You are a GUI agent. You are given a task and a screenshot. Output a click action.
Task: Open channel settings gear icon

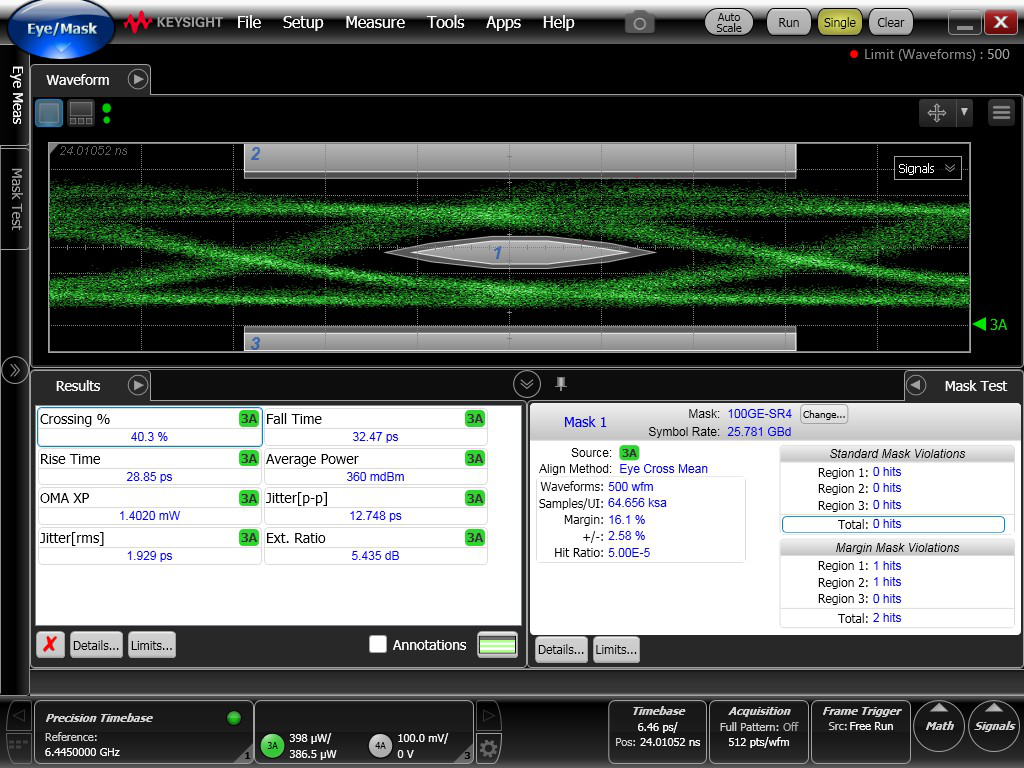pyautogui.click(x=488, y=747)
